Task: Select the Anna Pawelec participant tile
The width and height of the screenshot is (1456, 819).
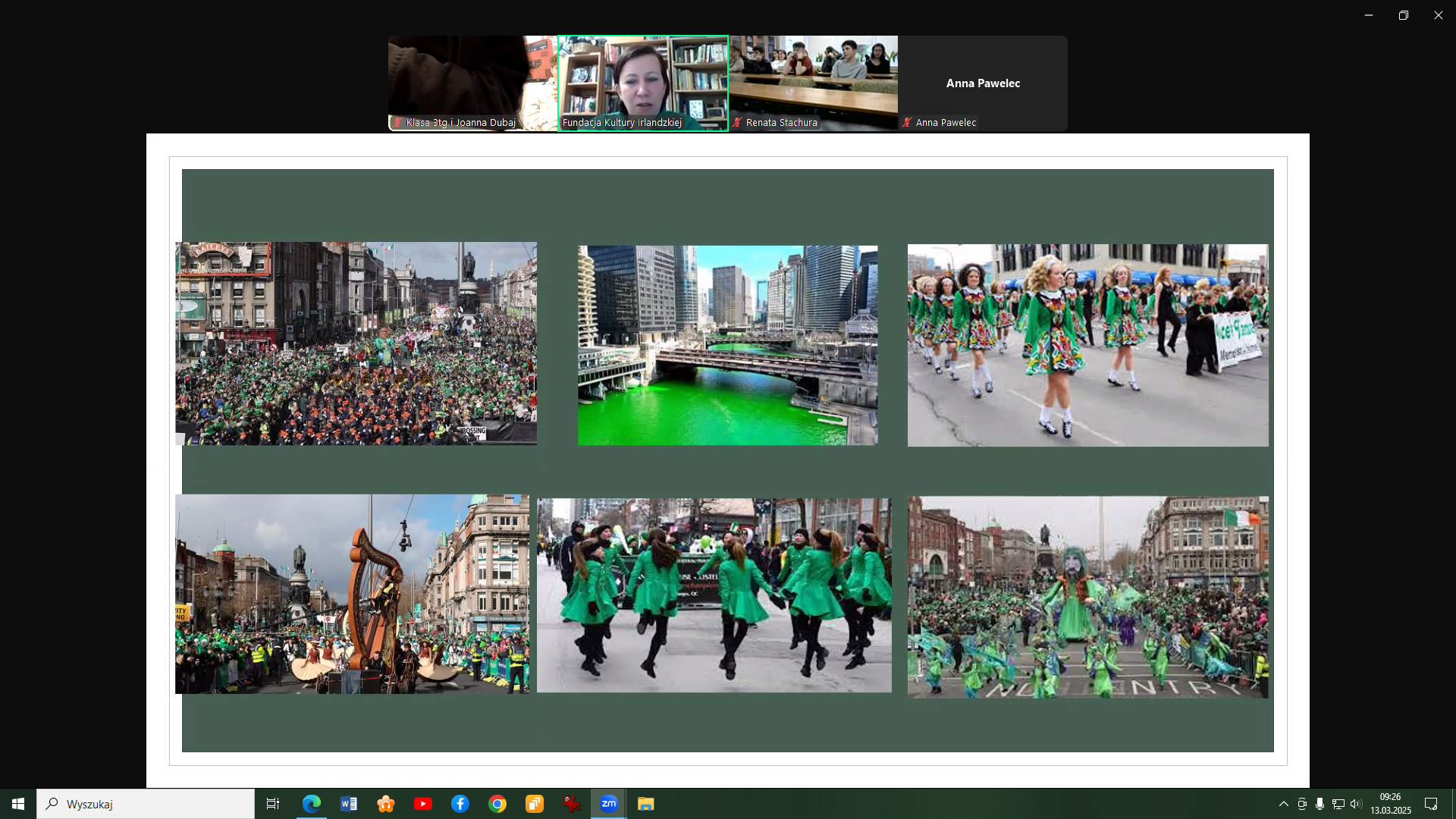Action: (x=983, y=83)
